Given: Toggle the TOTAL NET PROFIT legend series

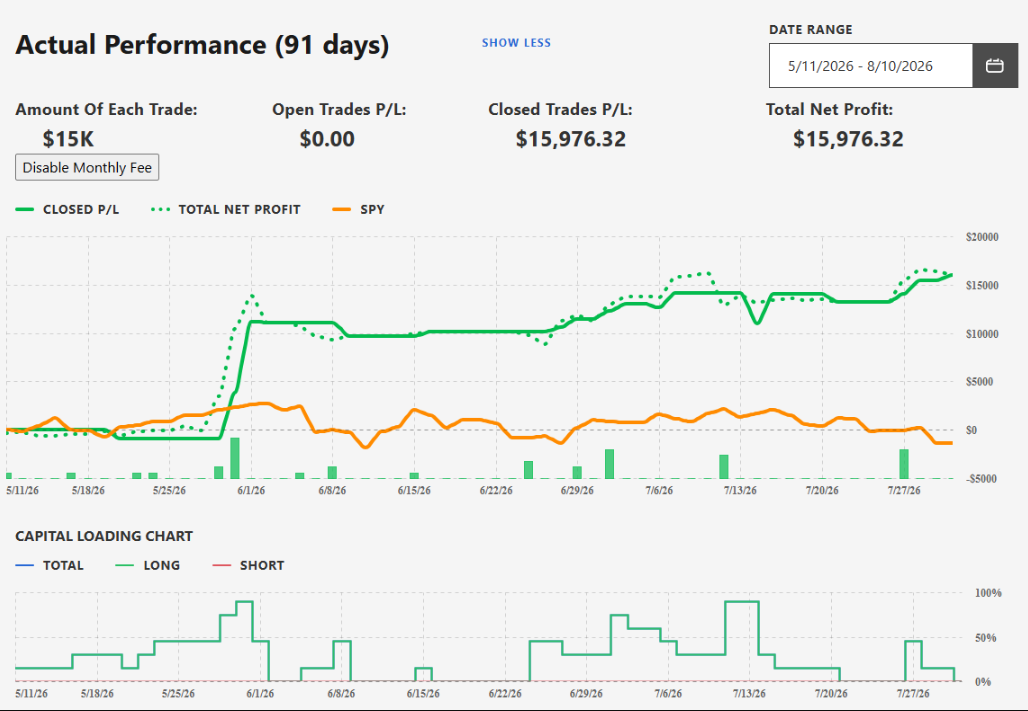Looking at the screenshot, I should (x=226, y=209).
